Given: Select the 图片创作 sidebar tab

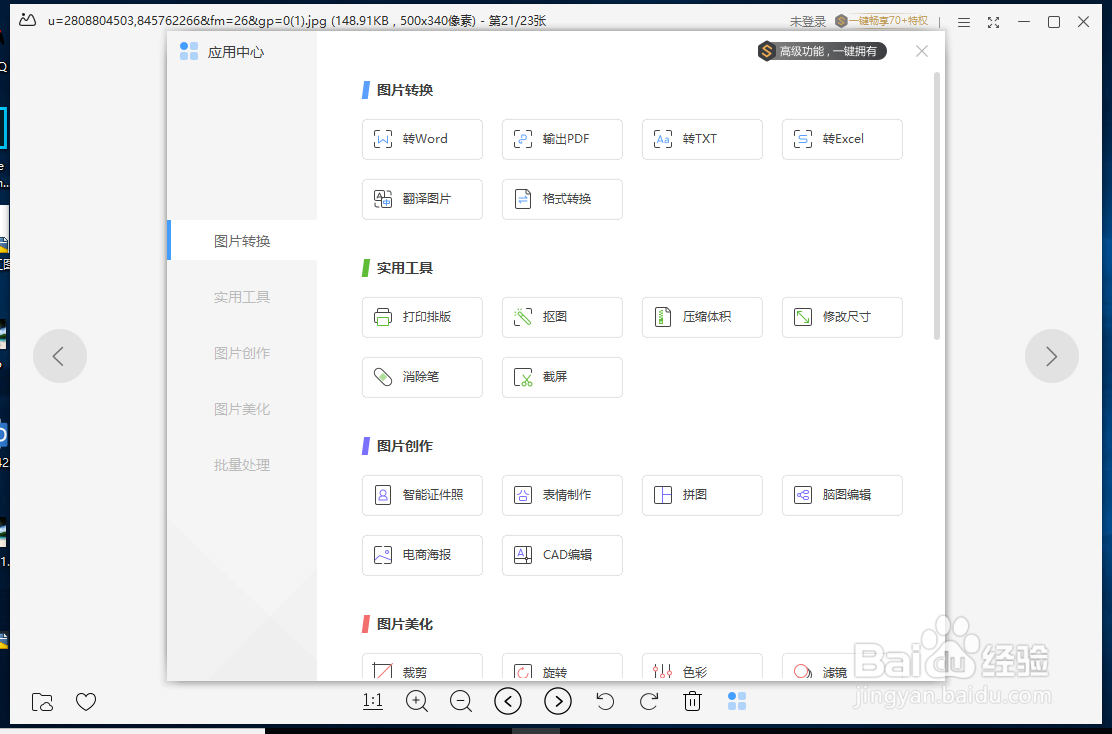Looking at the screenshot, I should click(x=242, y=352).
